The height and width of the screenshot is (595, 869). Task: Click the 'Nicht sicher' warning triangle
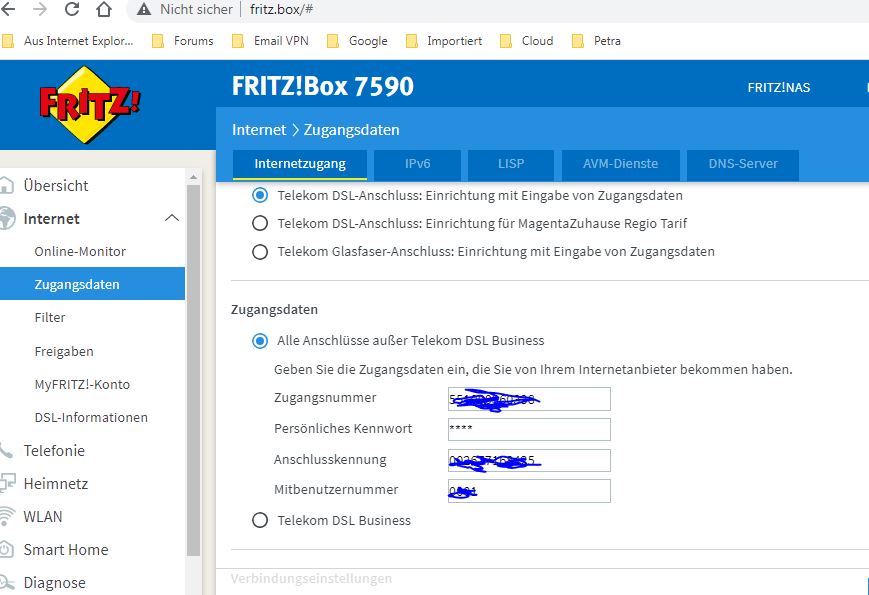tap(144, 9)
